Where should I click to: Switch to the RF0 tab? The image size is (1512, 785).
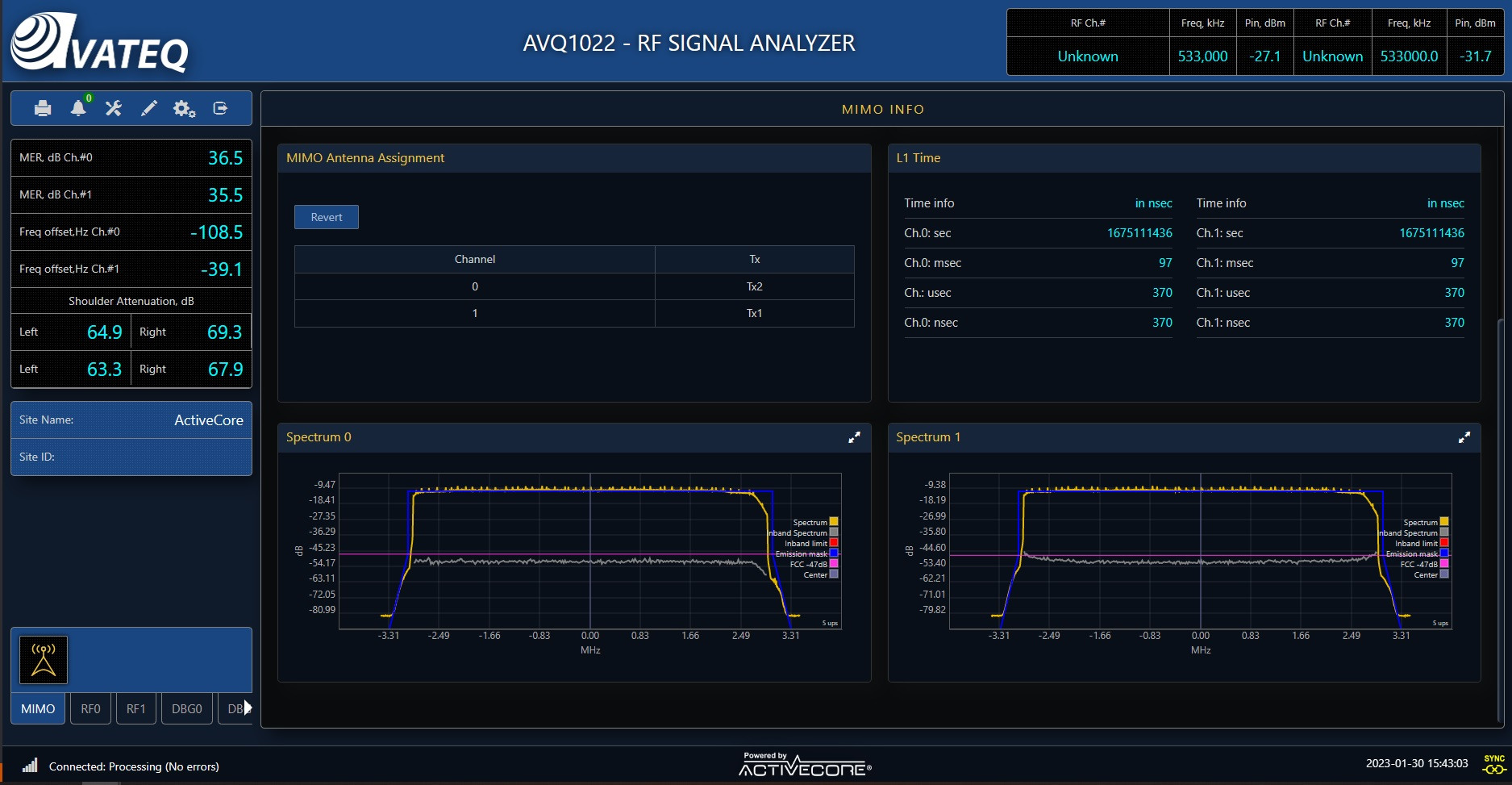90,708
